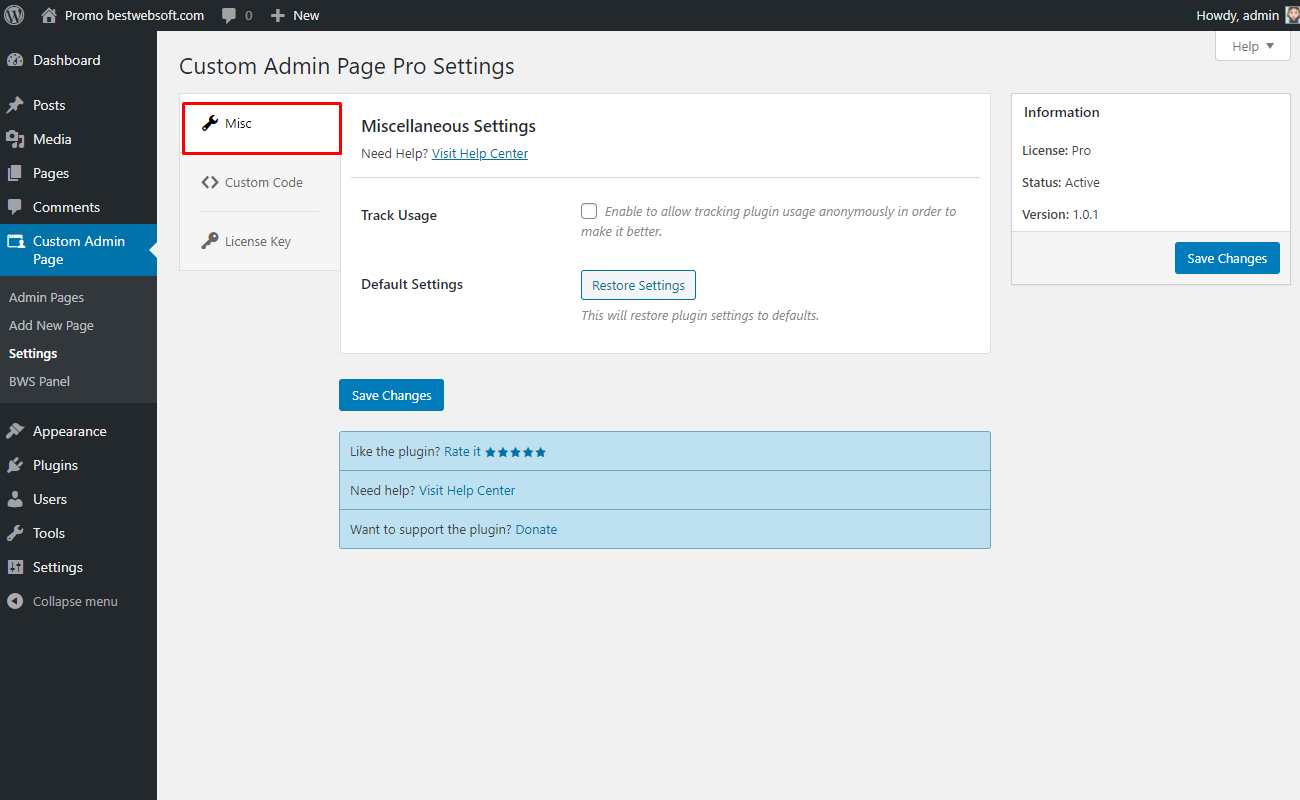1300x800 pixels.
Task: Follow Visit Help Center link under Miscellaneous Settings
Action: pos(480,153)
